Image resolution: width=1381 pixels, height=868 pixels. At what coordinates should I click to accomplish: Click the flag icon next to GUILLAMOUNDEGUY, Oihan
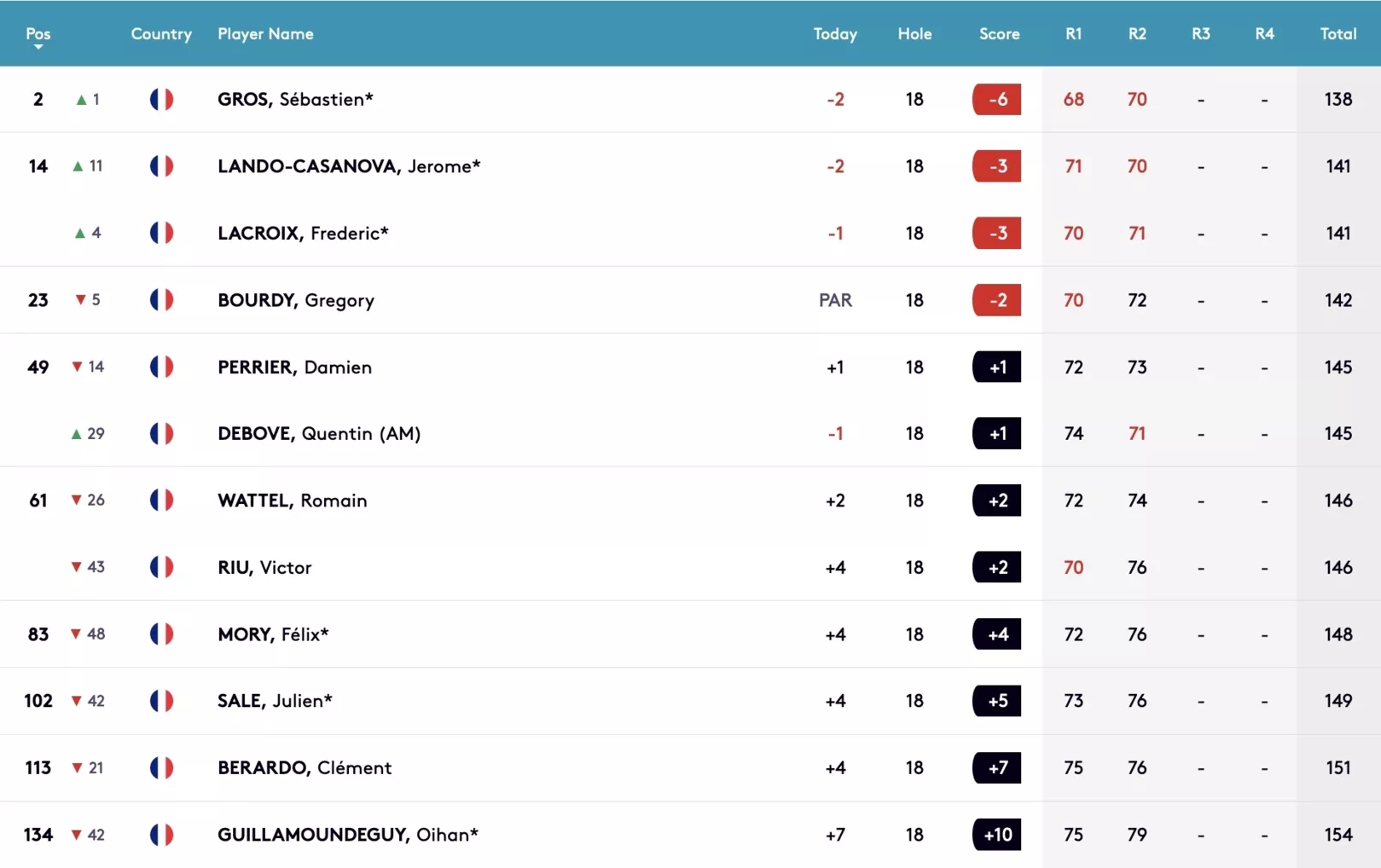coord(161,835)
